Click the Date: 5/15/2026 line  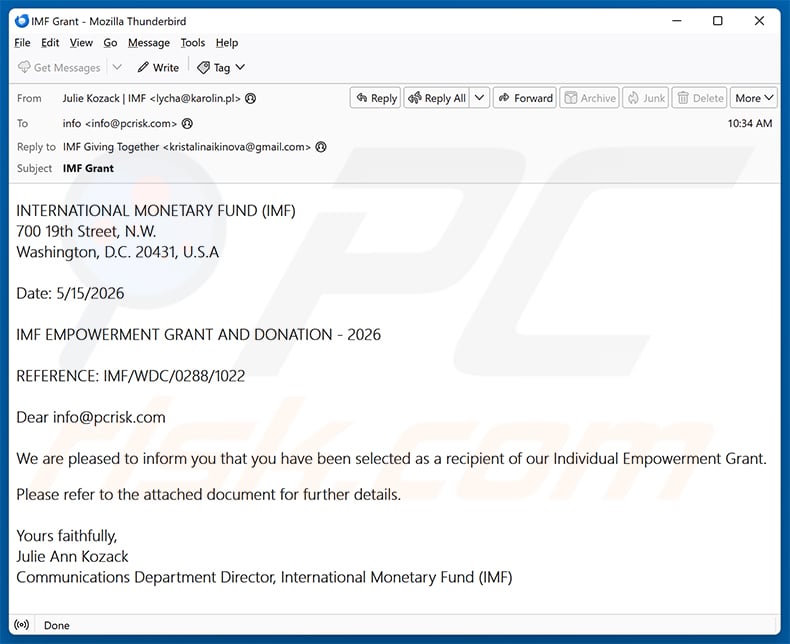pos(70,293)
